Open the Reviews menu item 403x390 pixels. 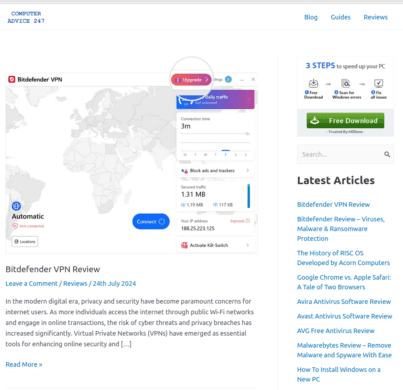click(x=375, y=17)
